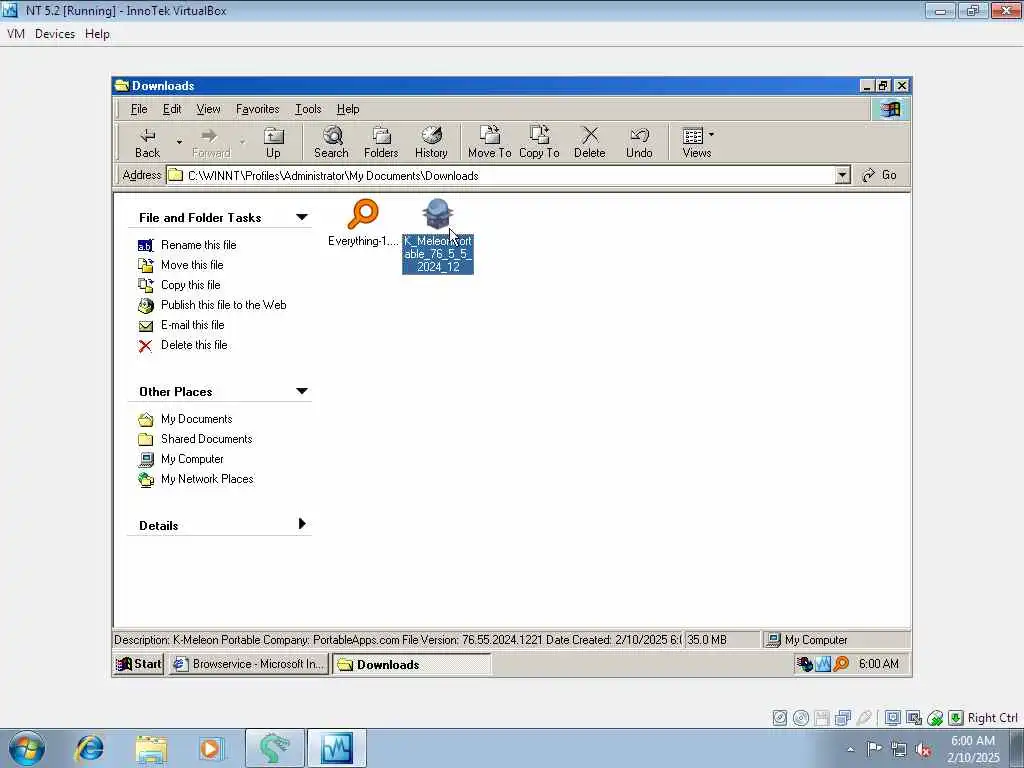The width and height of the screenshot is (1024, 768).
Task: Click the Windows flag throbber icon
Action: (x=890, y=109)
